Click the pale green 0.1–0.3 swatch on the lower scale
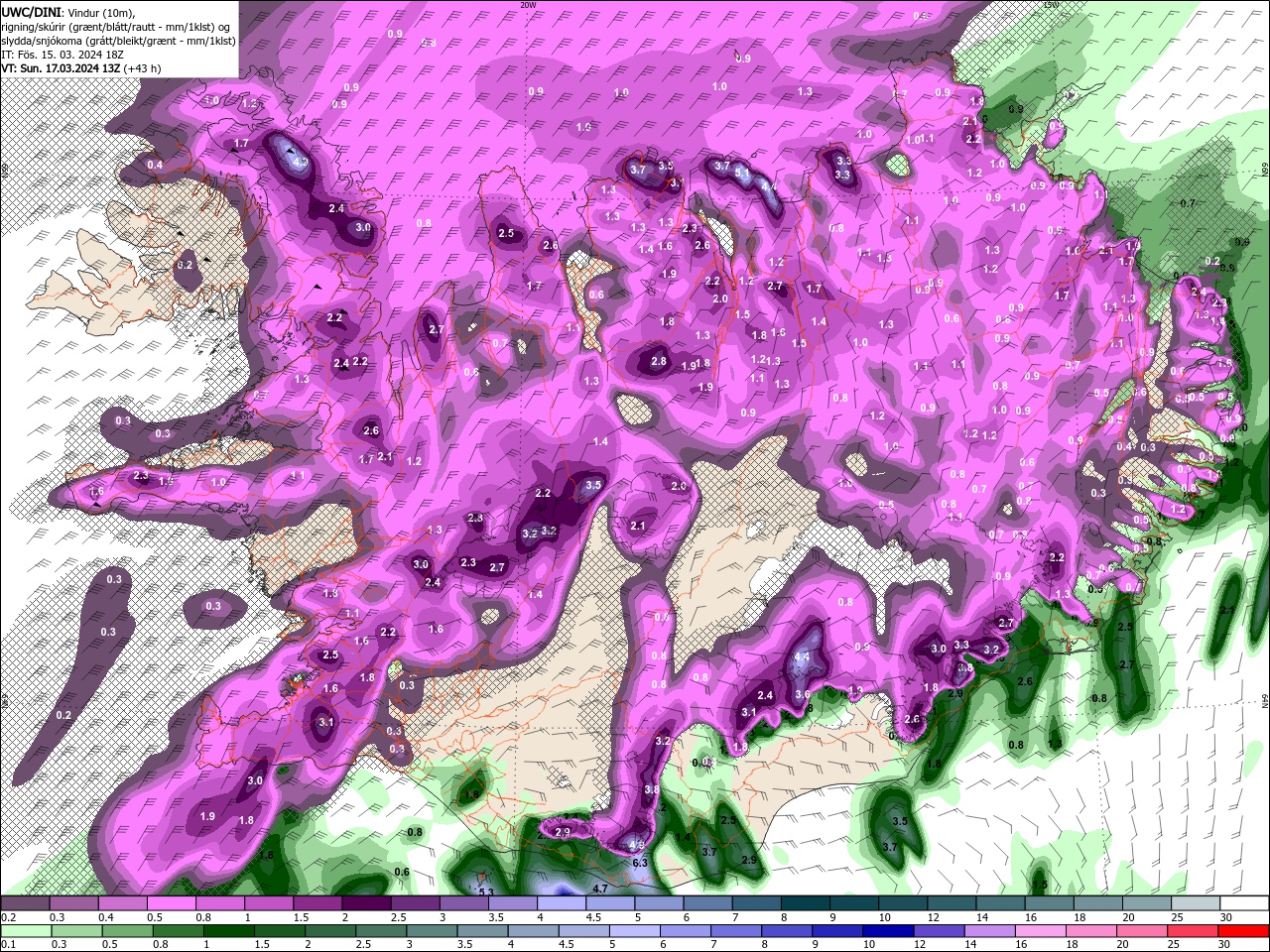 pos(26,931)
